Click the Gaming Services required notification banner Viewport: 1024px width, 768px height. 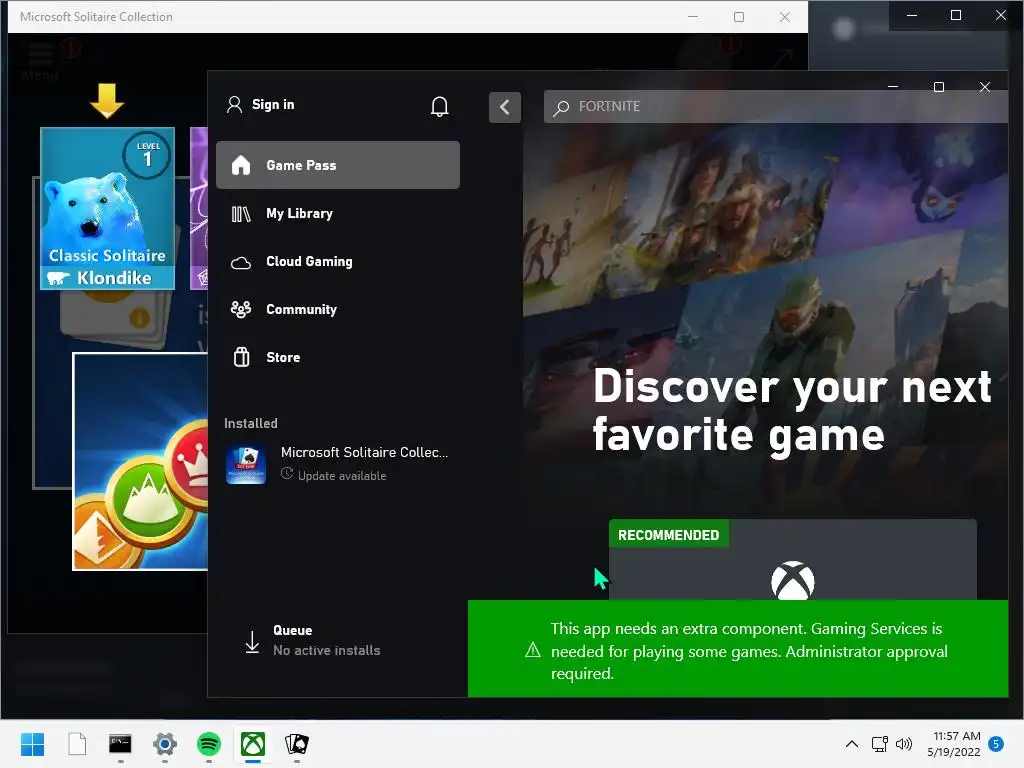(x=738, y=649)
